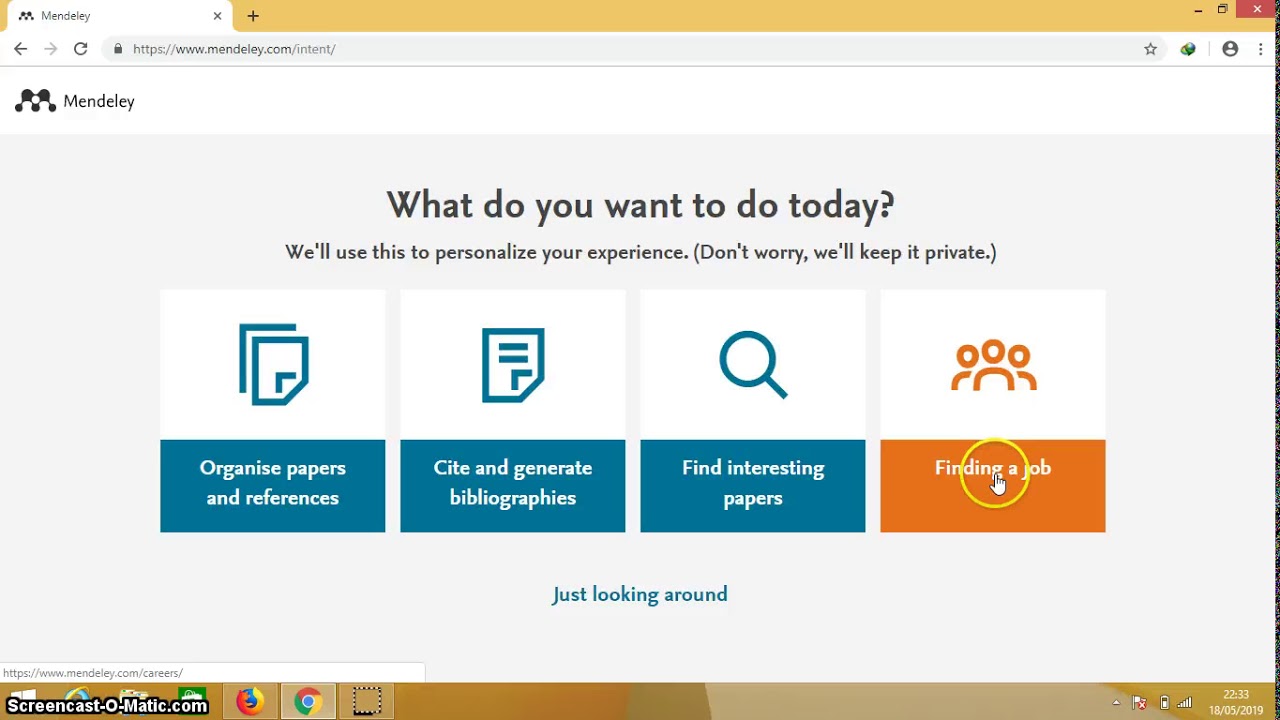Viewport: 1280px width, 720px height.
Task: Click the browser forward arrow
Action: 50,48
